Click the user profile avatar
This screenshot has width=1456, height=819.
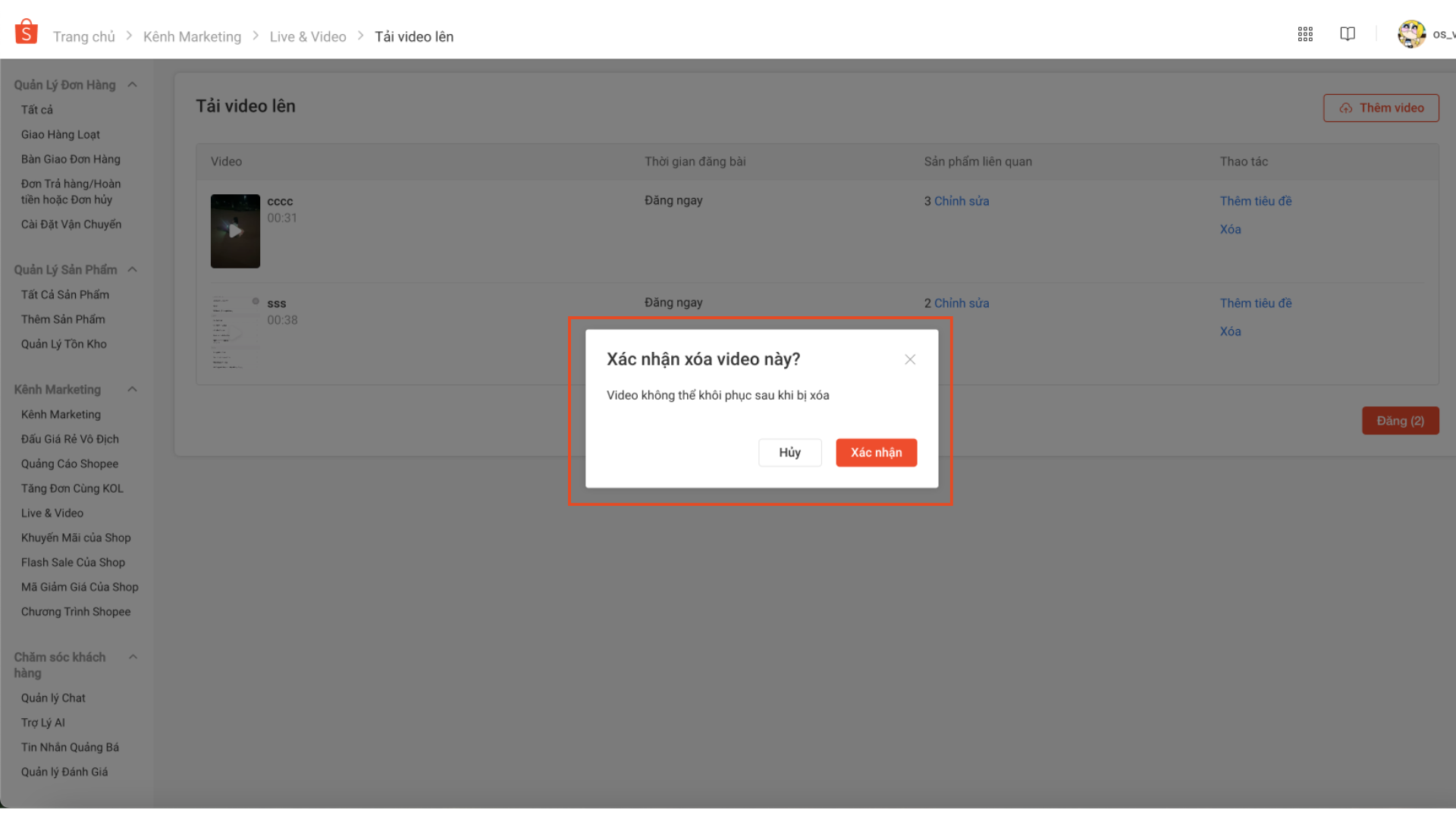1411,34
